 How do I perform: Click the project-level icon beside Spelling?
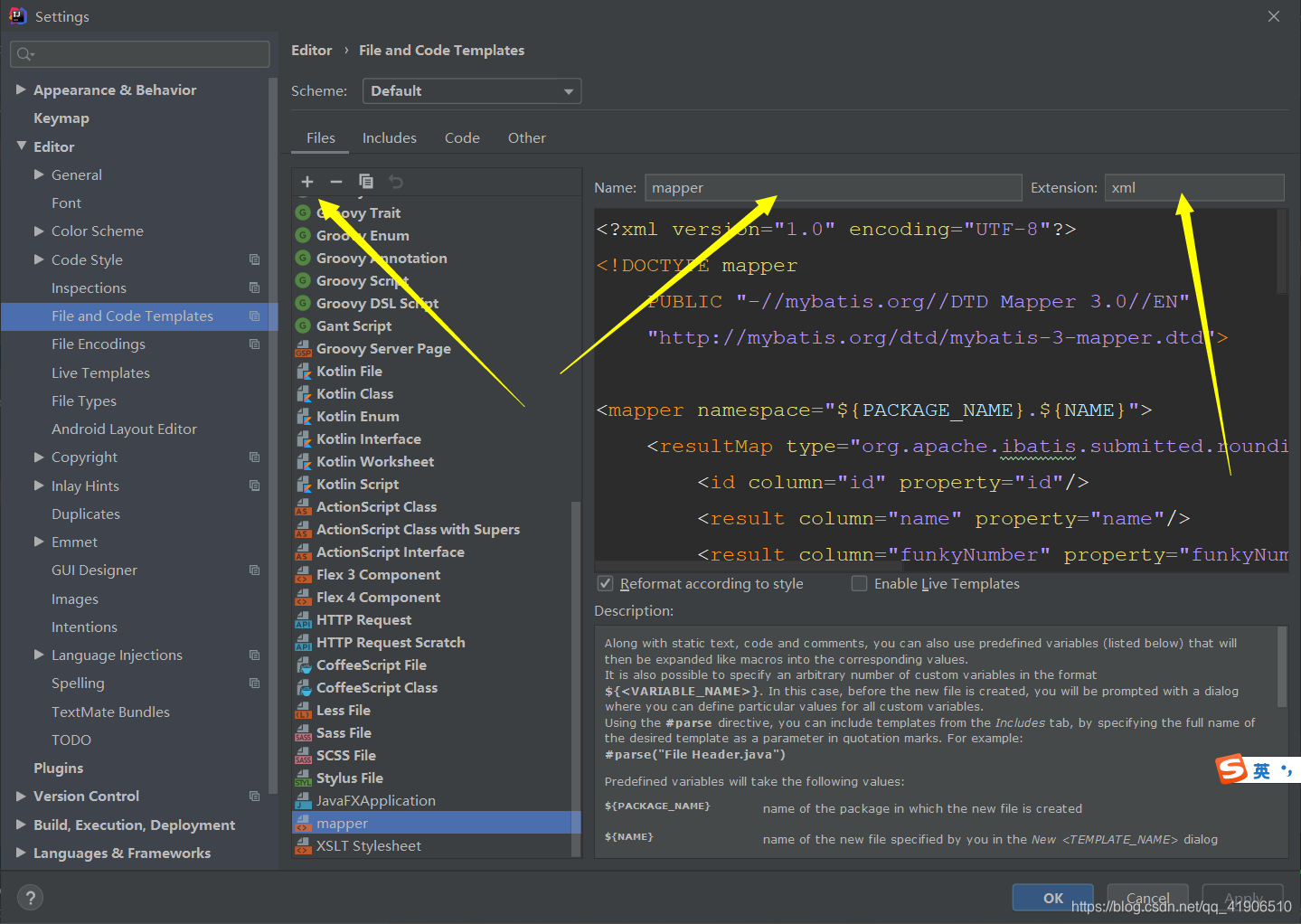[254, 683]
